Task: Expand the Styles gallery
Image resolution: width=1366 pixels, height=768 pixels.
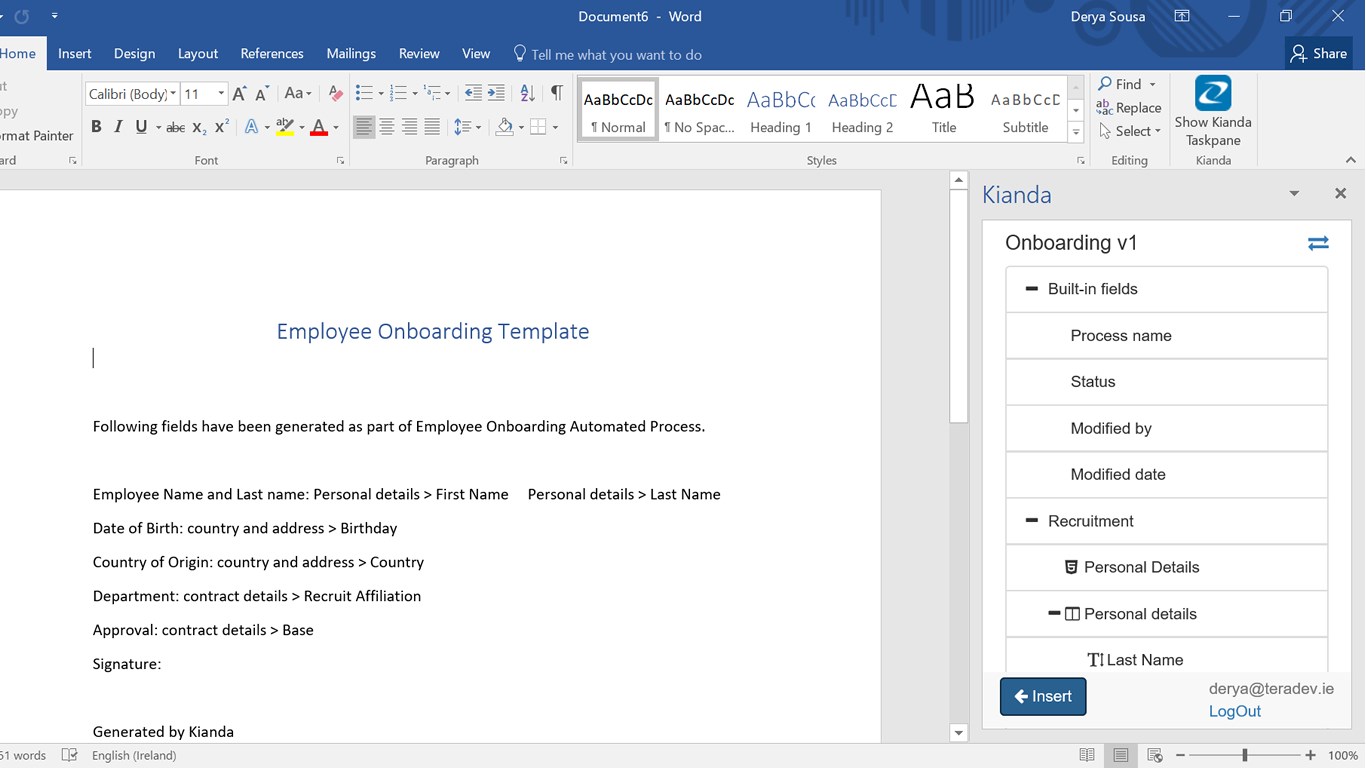Action: click(x=1076, y=131)
